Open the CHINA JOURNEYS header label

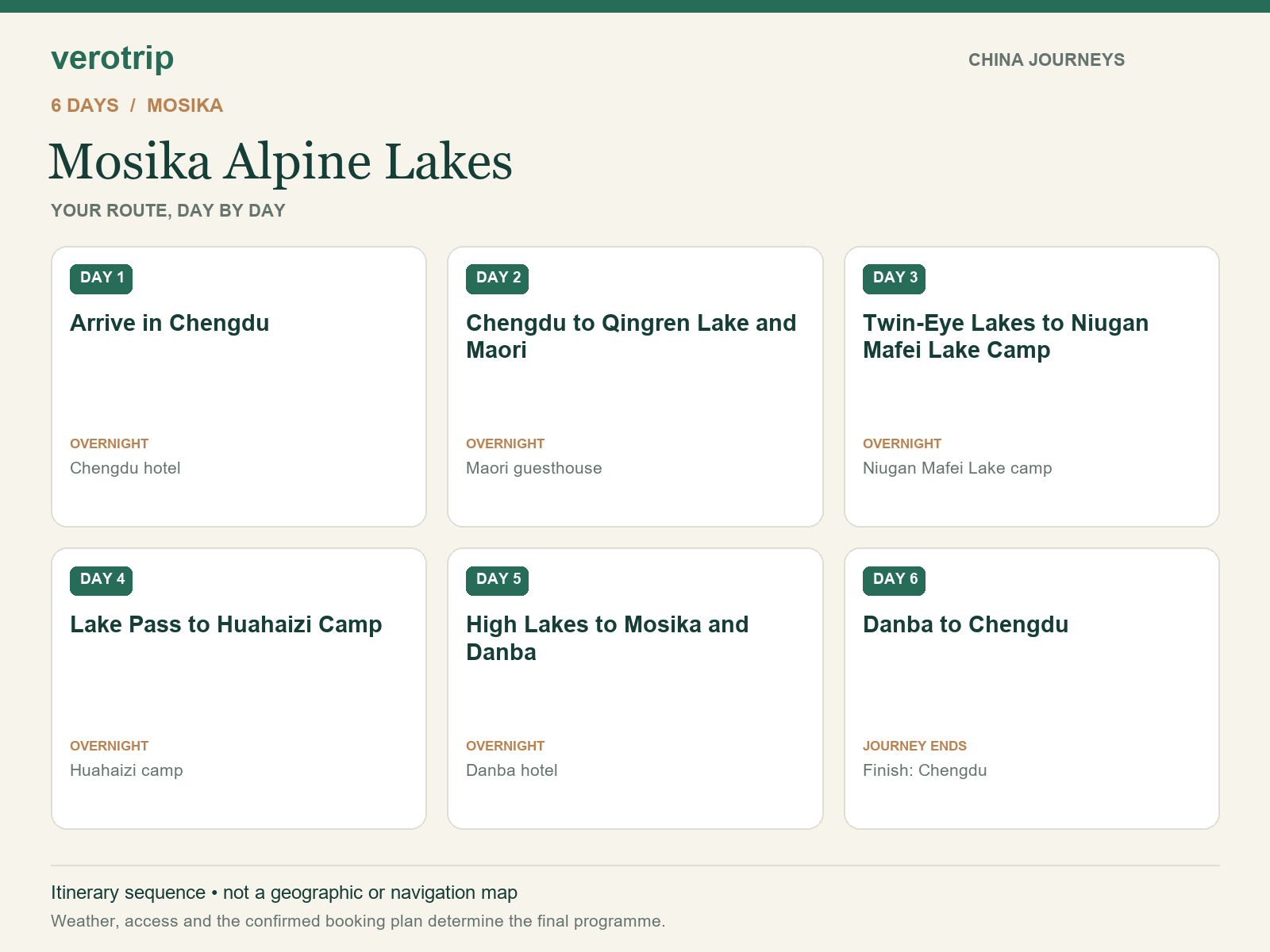1046,60
